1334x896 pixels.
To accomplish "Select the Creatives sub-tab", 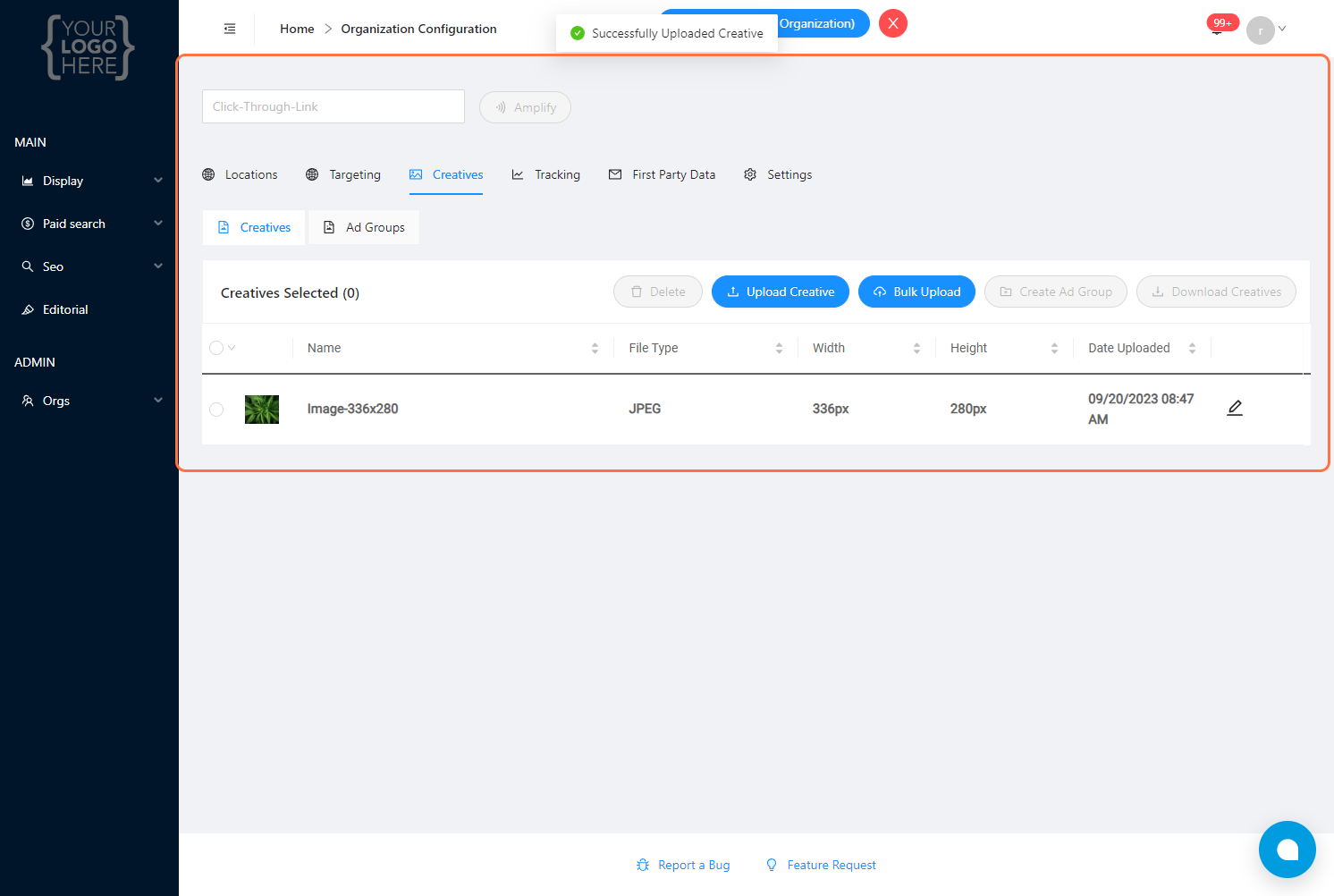I will tap(254, 227).
